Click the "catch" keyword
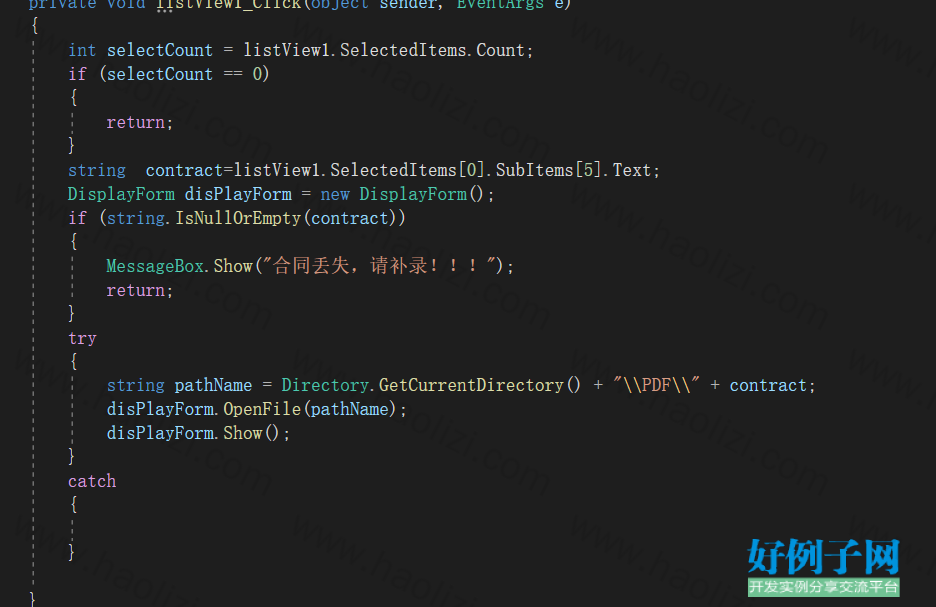 [x=92, y=481]
